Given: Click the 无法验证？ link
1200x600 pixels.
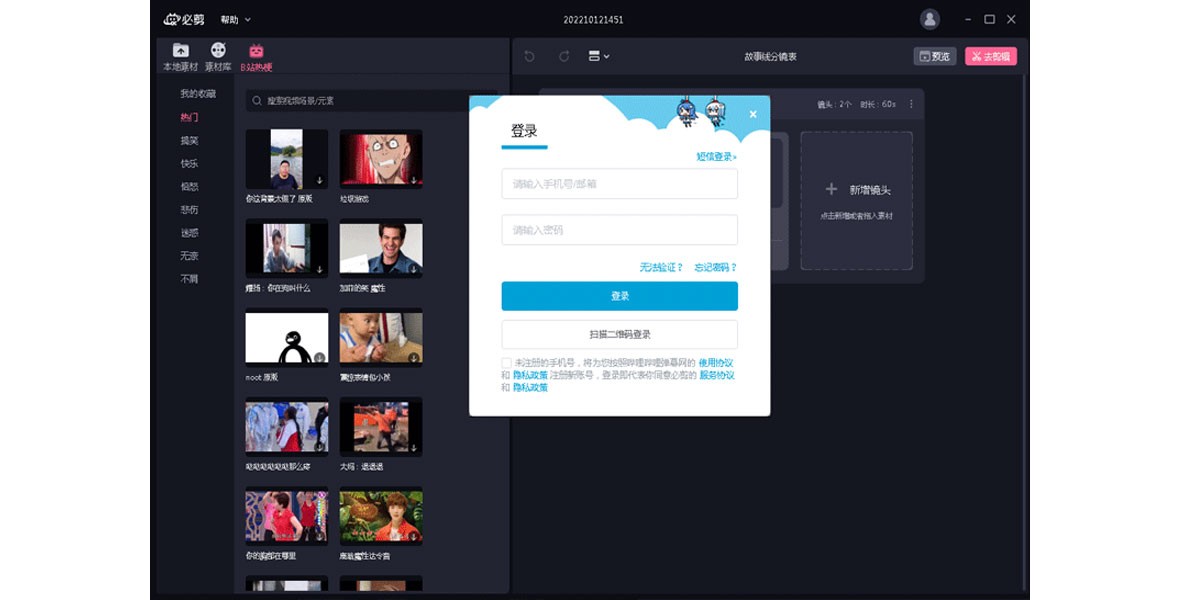Looking at the screenshot, I should coord(662,267).
